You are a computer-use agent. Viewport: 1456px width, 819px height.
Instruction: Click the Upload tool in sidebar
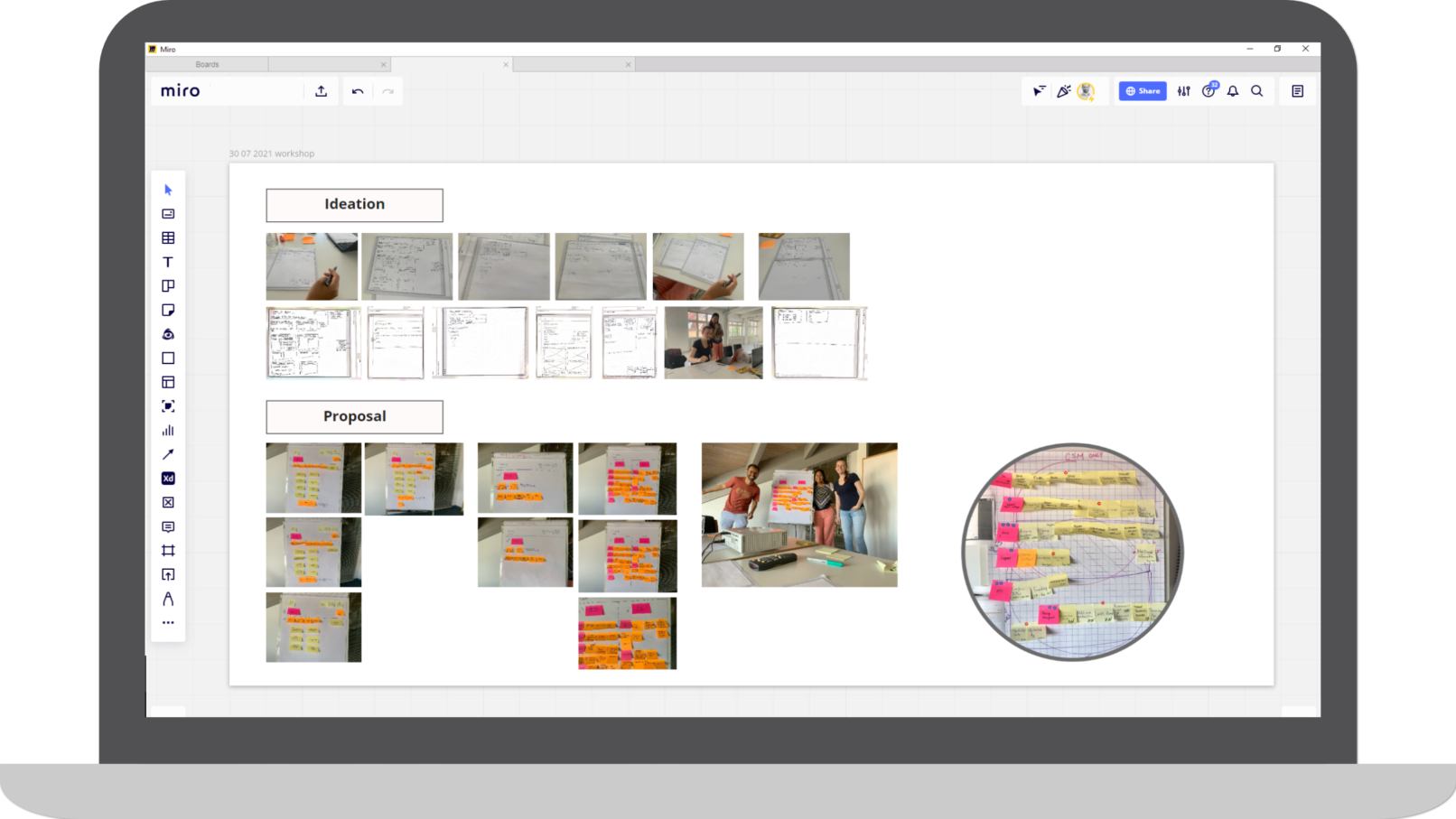pos(168,575)
